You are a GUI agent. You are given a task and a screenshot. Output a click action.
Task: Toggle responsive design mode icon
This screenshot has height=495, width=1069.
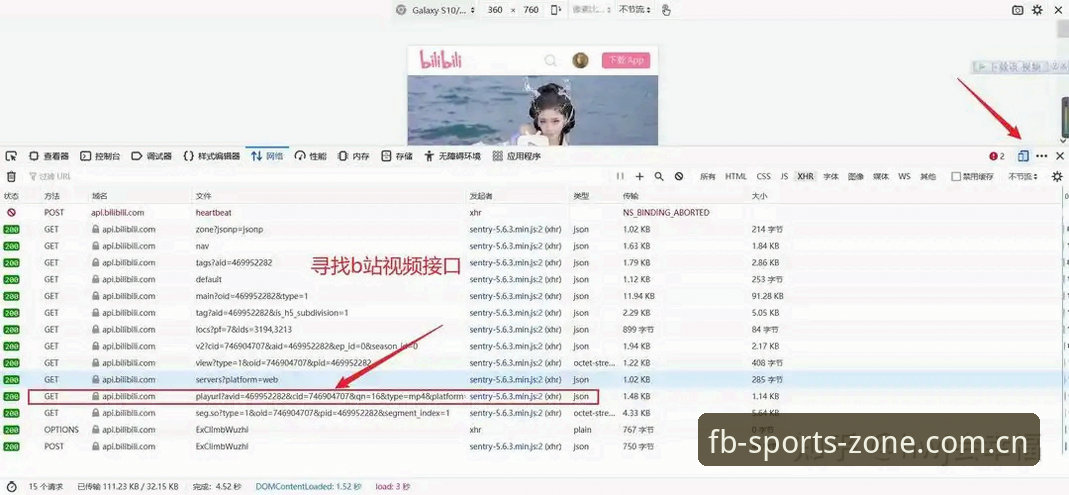point(1023,156)
